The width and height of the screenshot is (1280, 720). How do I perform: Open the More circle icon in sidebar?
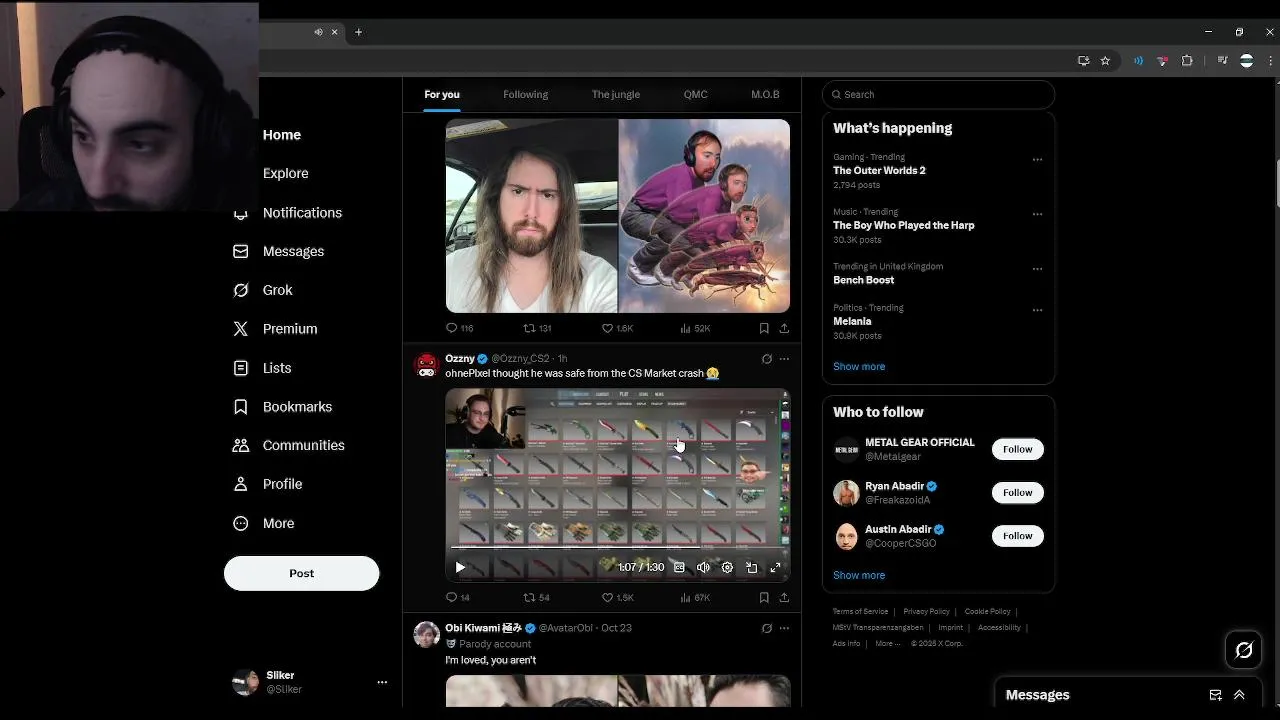[240, 523]
